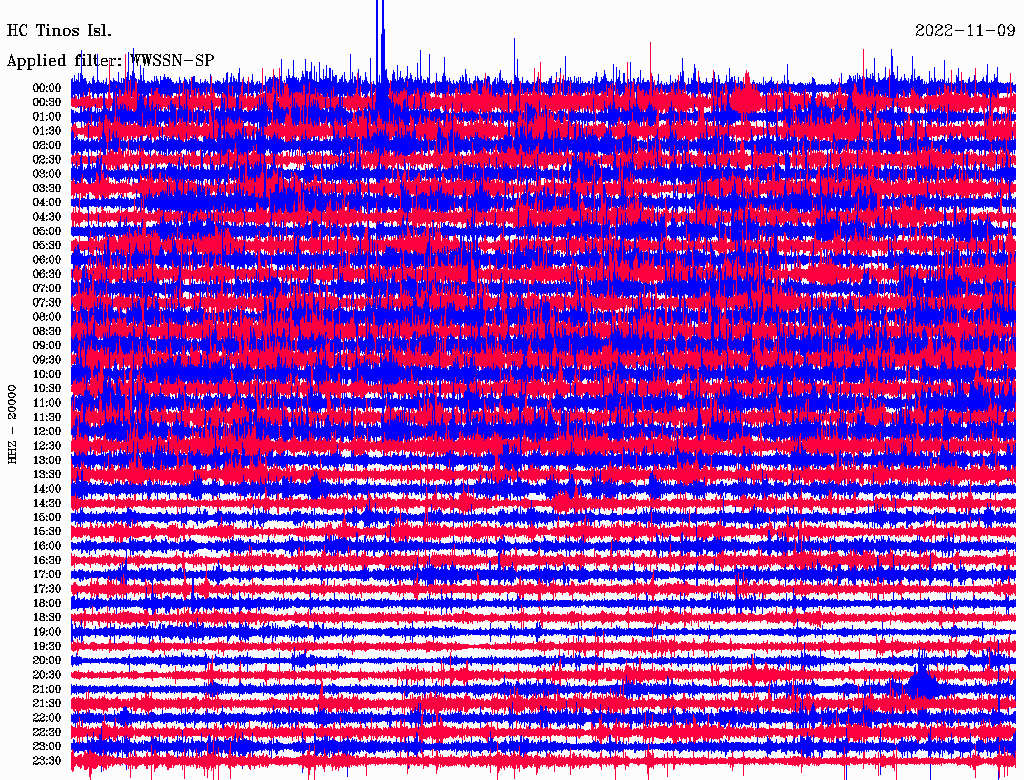Viewport: 1024px width, 780px height.
Task: Select the 10:30 time label
Action: [x=47, y=389]
